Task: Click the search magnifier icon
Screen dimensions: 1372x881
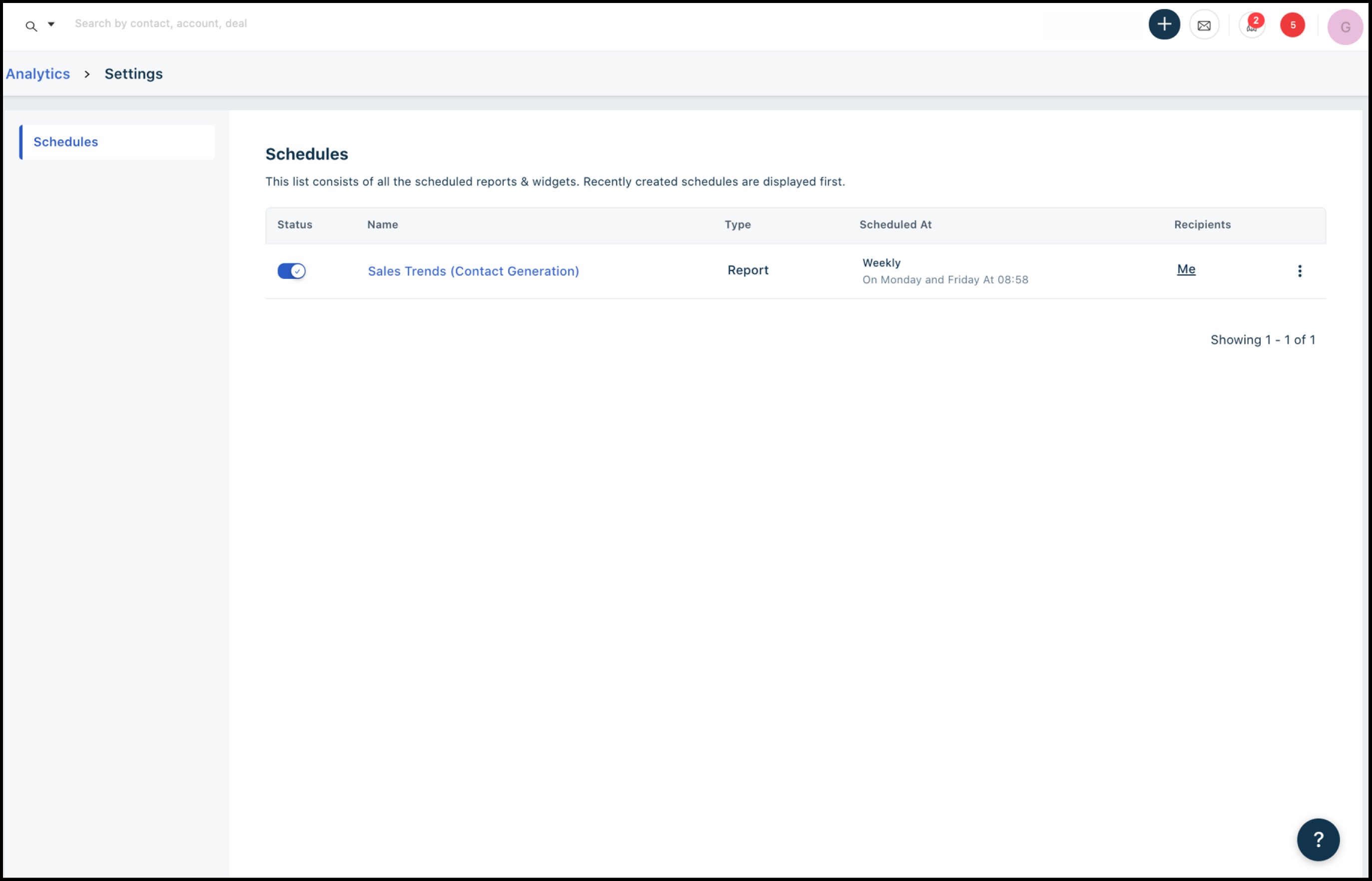Action: click(x=31, y=26)
